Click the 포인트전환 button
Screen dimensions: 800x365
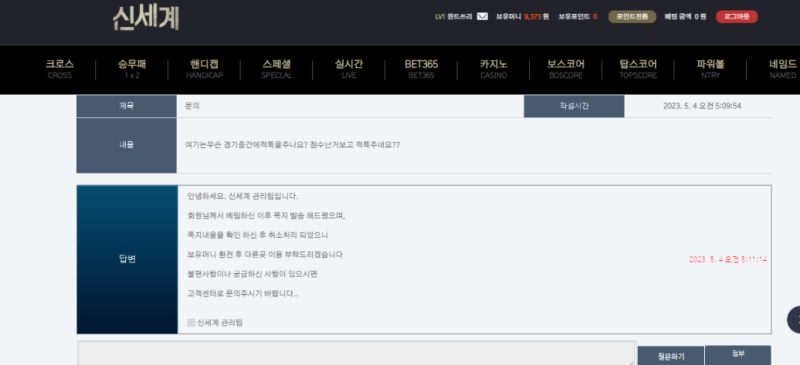[632, 16]
